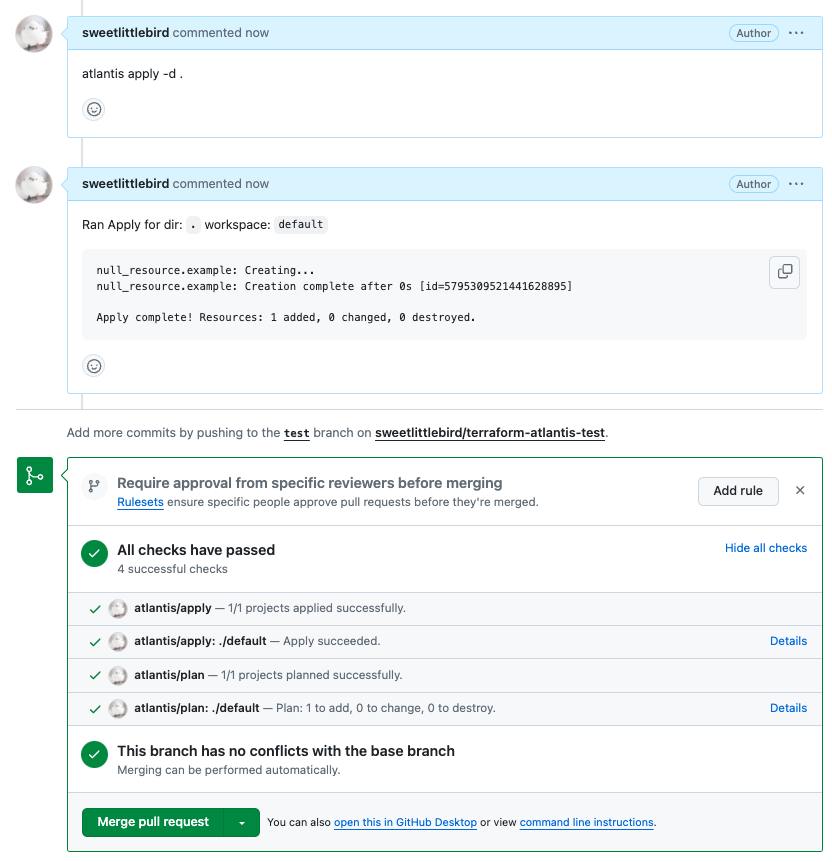This screenshot has height=862, width=832.
Task: Click avatar in atlantis/apply check row
Action: (x=117, y=609)
